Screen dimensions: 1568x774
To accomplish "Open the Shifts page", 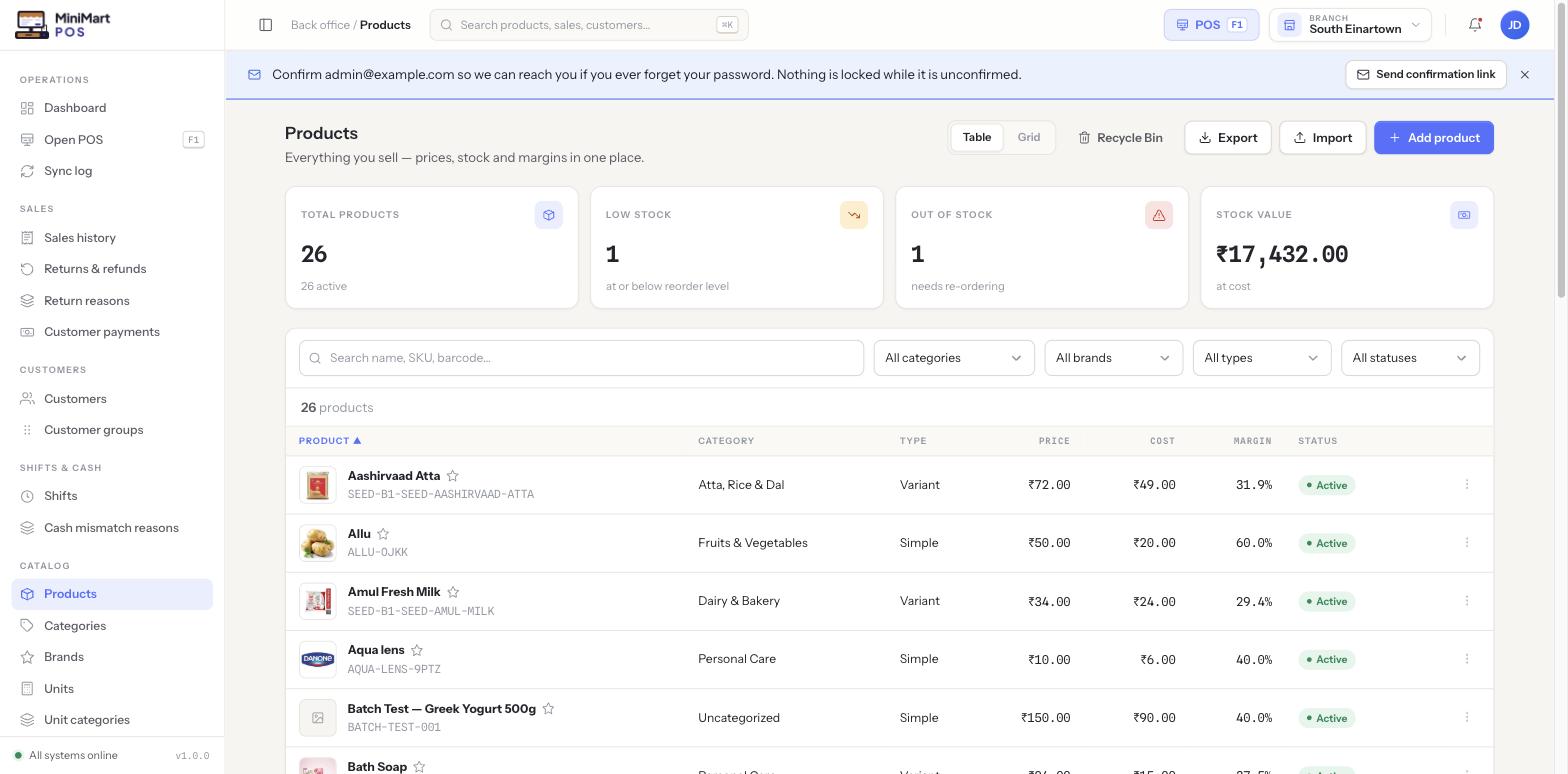I will pyautogui.click(x=112, y=496).
